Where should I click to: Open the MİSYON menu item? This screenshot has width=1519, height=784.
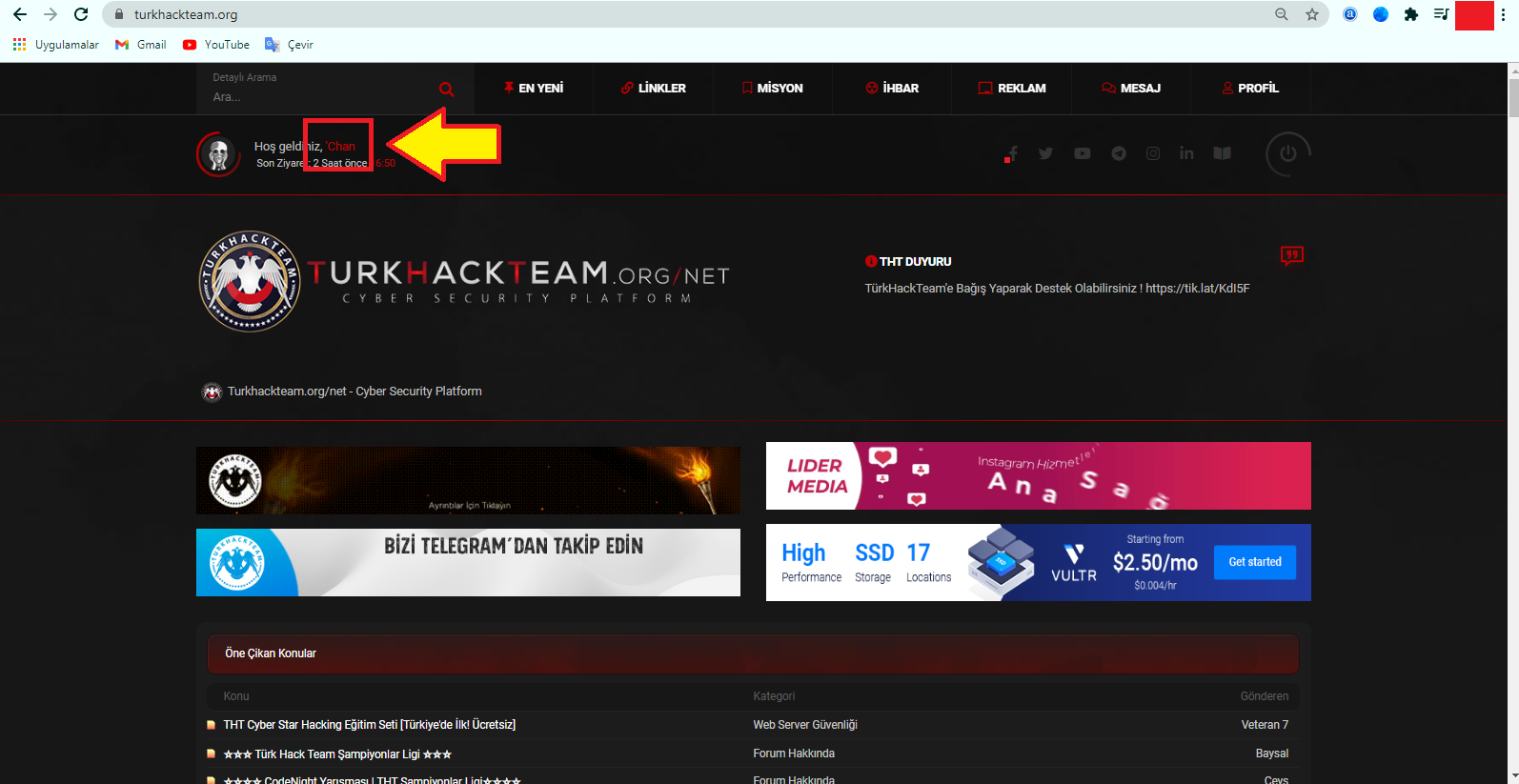pyautogui.click(x=773, y=88)
